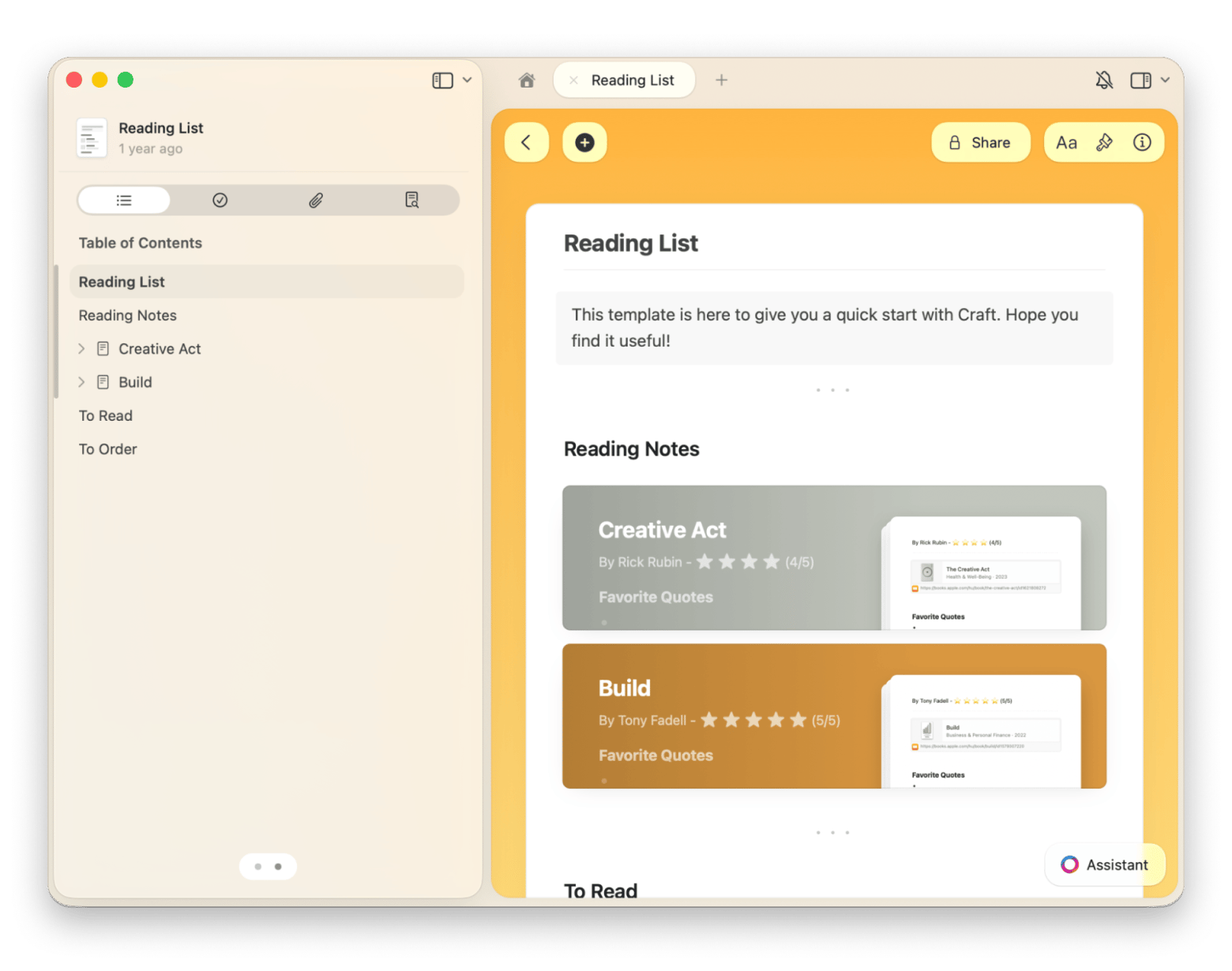Open the right sidebar chevron menu

1165,80
